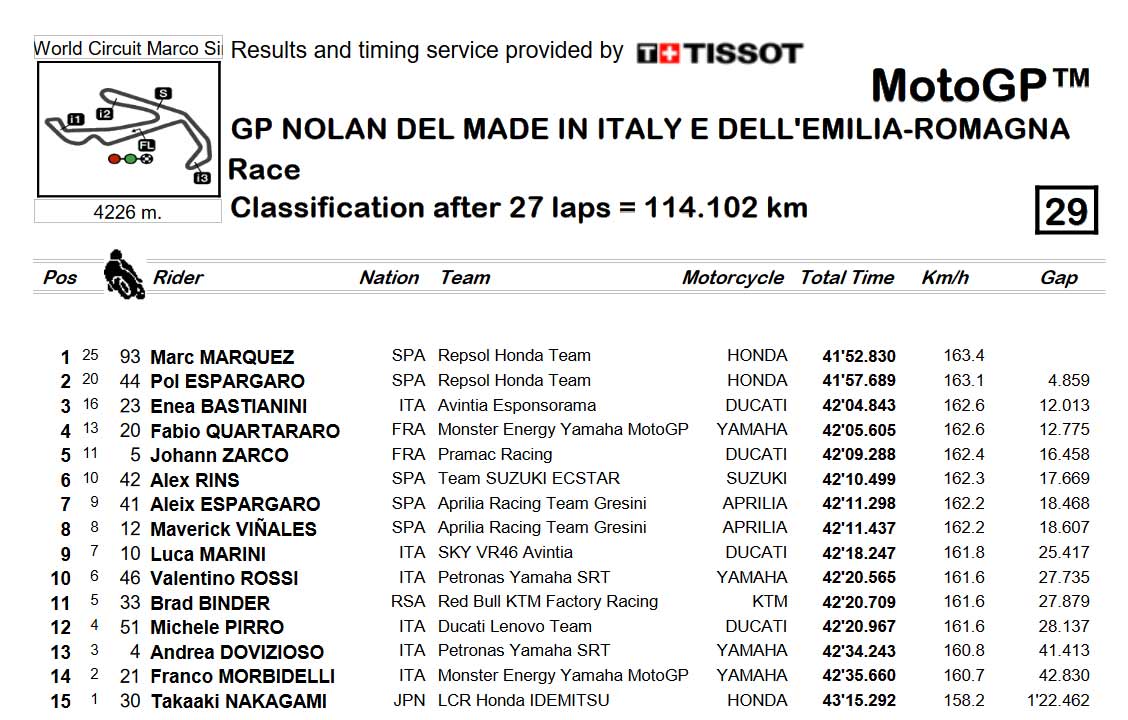Click the MotoGP title text
1128x720 pixels.
981,86
